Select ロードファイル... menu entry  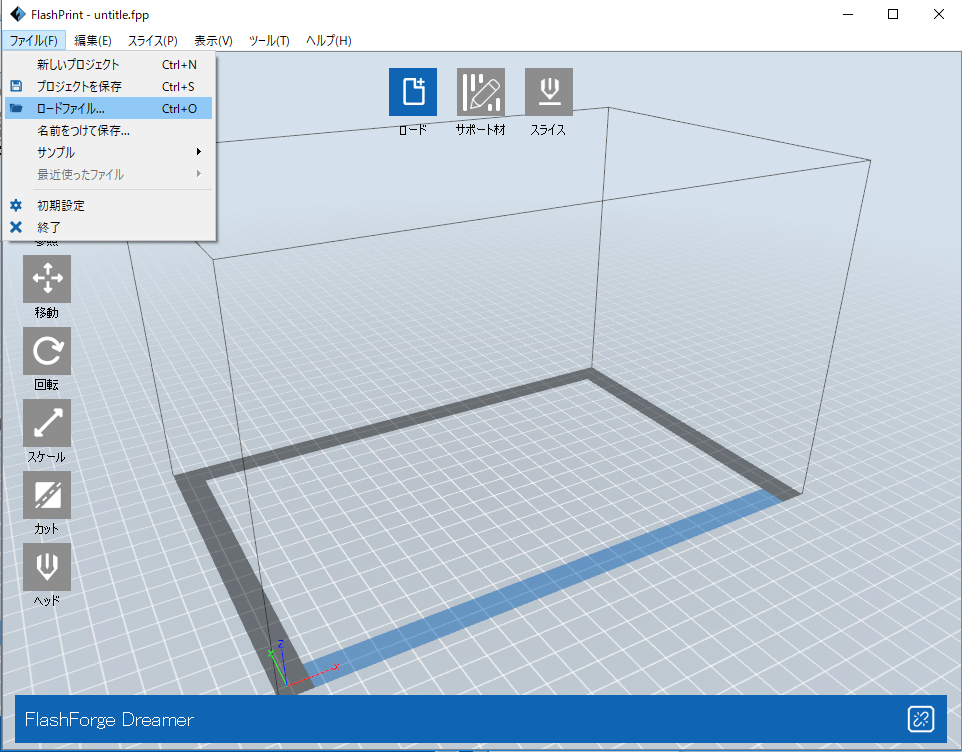point(109,109)
